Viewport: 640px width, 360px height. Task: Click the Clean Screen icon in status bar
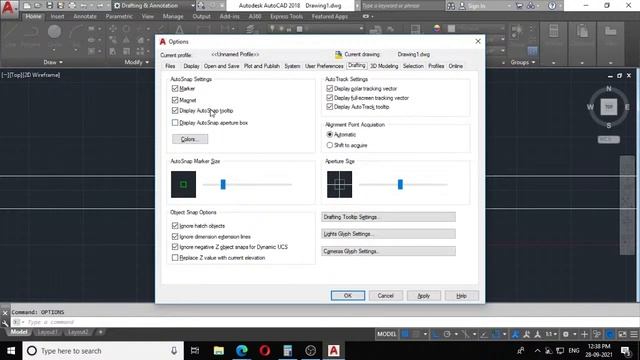[622, 334]
